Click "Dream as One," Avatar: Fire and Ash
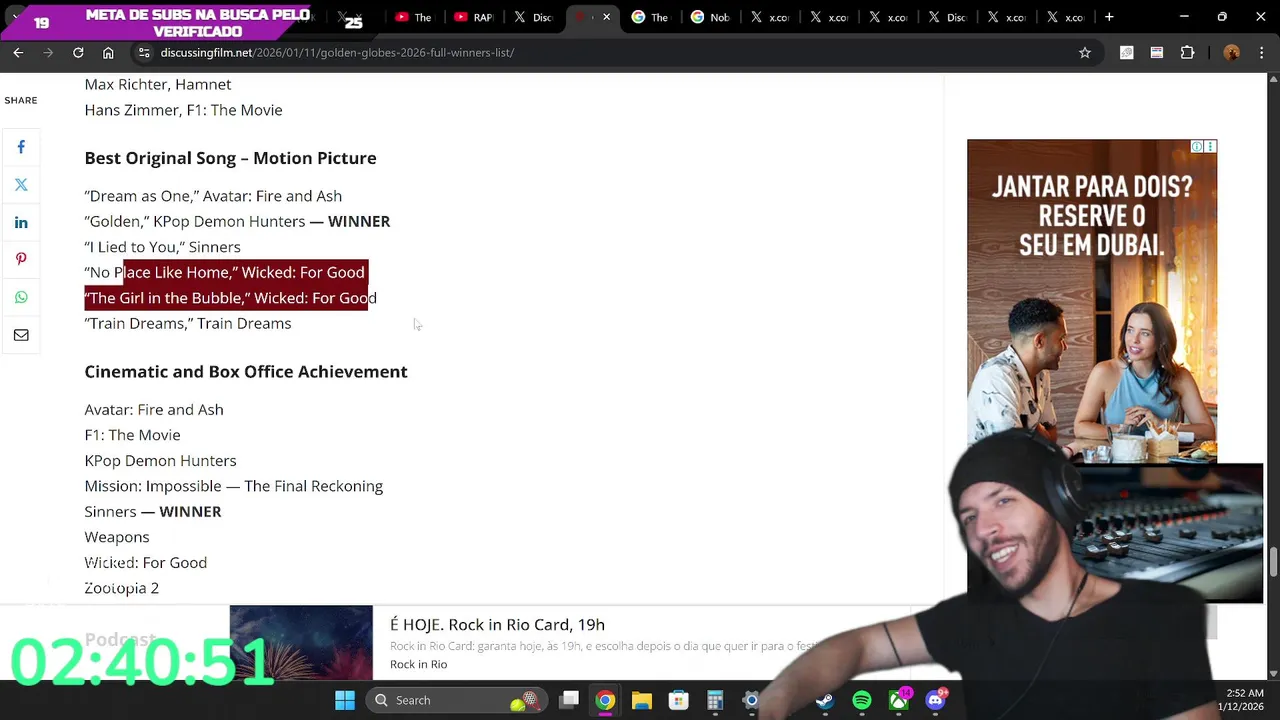The width and height of the screenshot is (1280, 720). pyautogui.click(x=213, y=196)
